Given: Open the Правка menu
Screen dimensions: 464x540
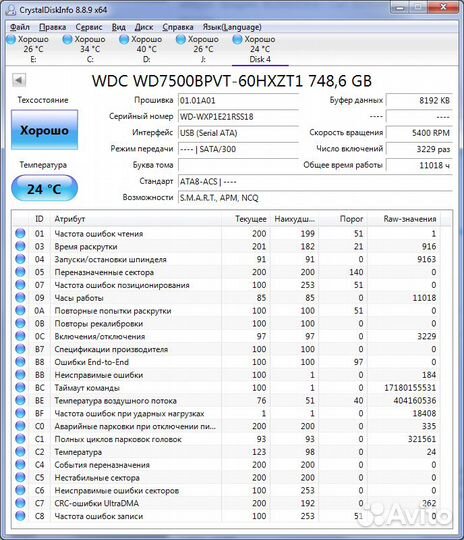Looking at the screenshot, I should pyautogui.click(x=52, y=27).
